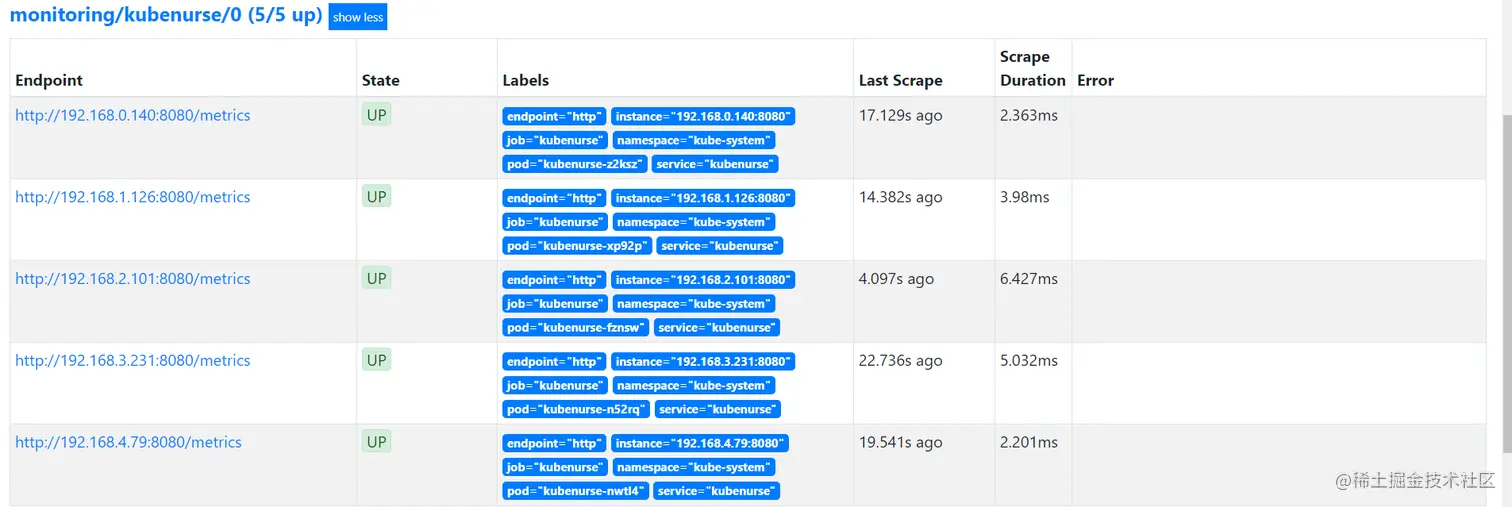
Task: Click label pod="kubenurse-nwtl4"
Action: coord(576,491)
